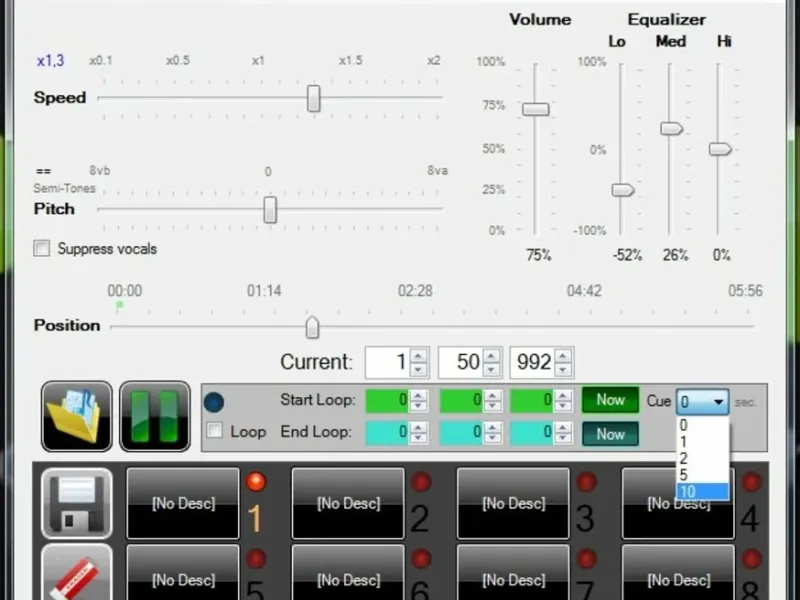
Task: Click the red LED for preset 6
Action: tap(421, 559)
